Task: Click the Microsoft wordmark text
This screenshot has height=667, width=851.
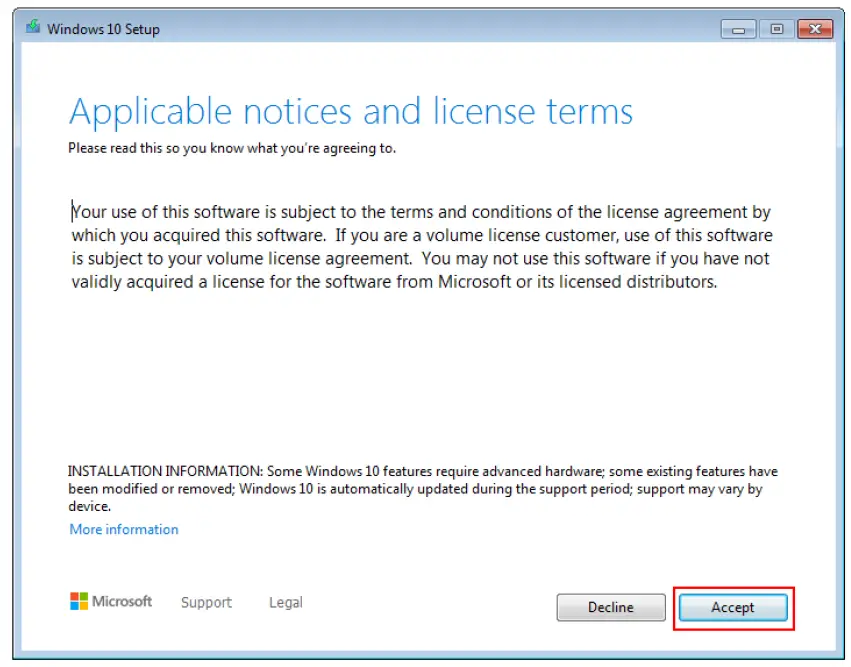Action: pyautogui.click(x=124, y=602)
